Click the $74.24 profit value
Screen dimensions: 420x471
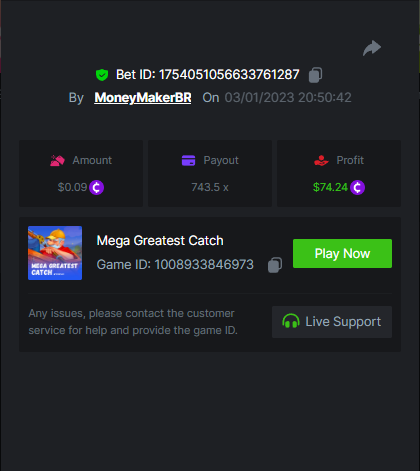(330, 187)
